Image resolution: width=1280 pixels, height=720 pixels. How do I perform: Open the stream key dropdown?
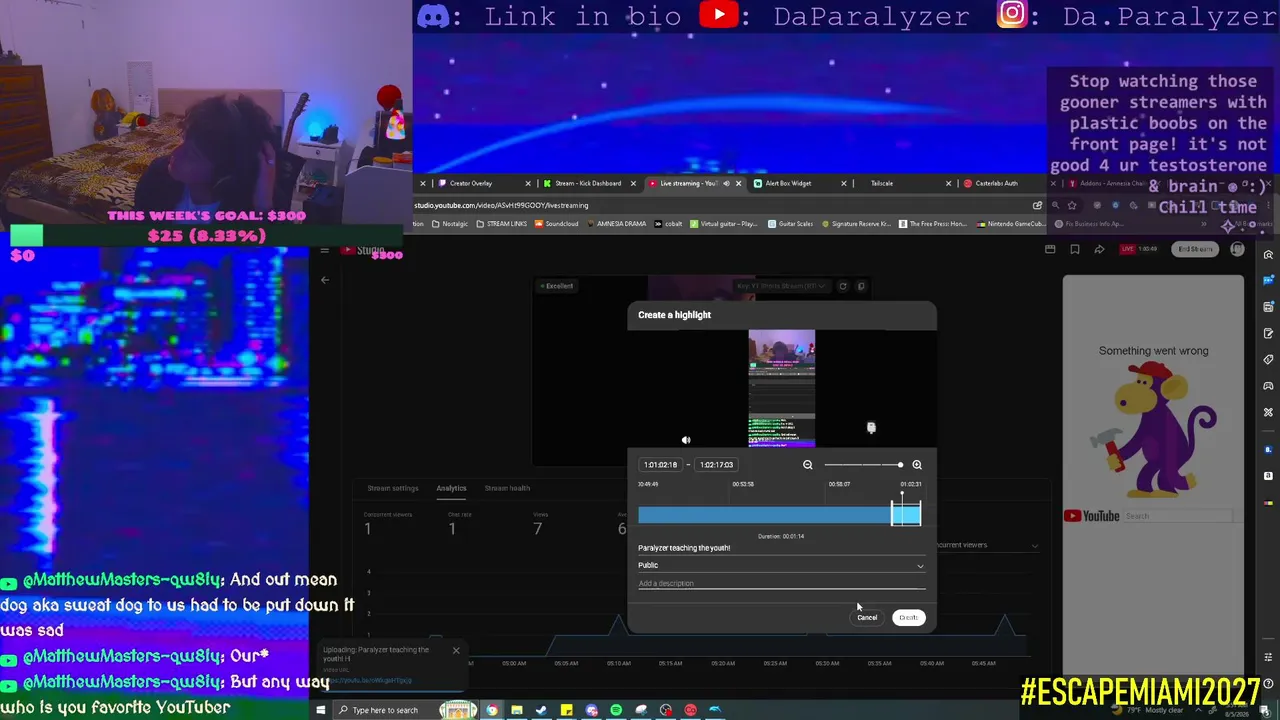coord(780,286)
